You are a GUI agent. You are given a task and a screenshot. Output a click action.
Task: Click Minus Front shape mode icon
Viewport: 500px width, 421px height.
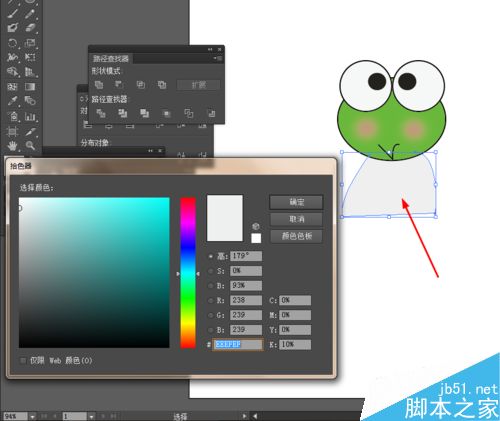119,85
